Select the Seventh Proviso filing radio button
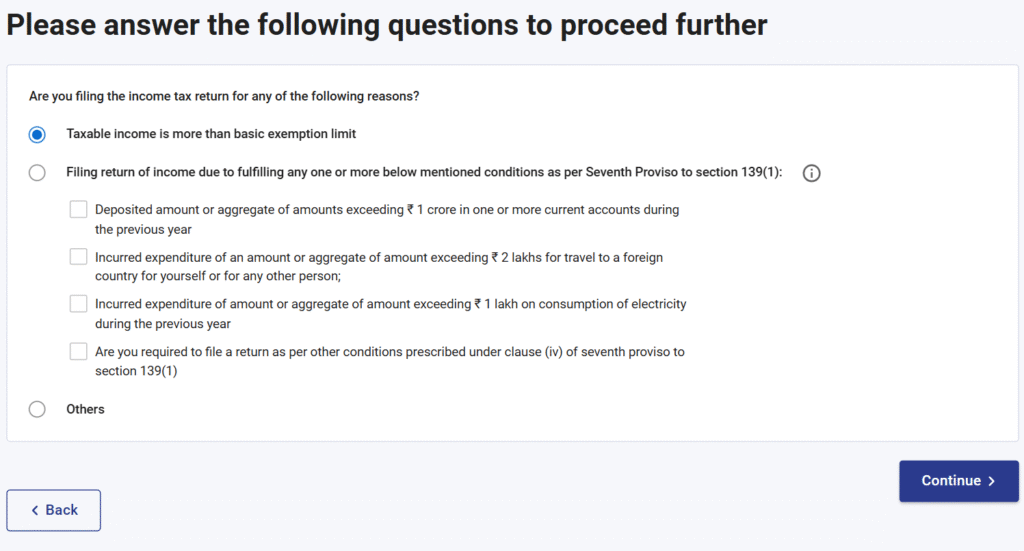The image size is (1024, 551). coord(37,173)
